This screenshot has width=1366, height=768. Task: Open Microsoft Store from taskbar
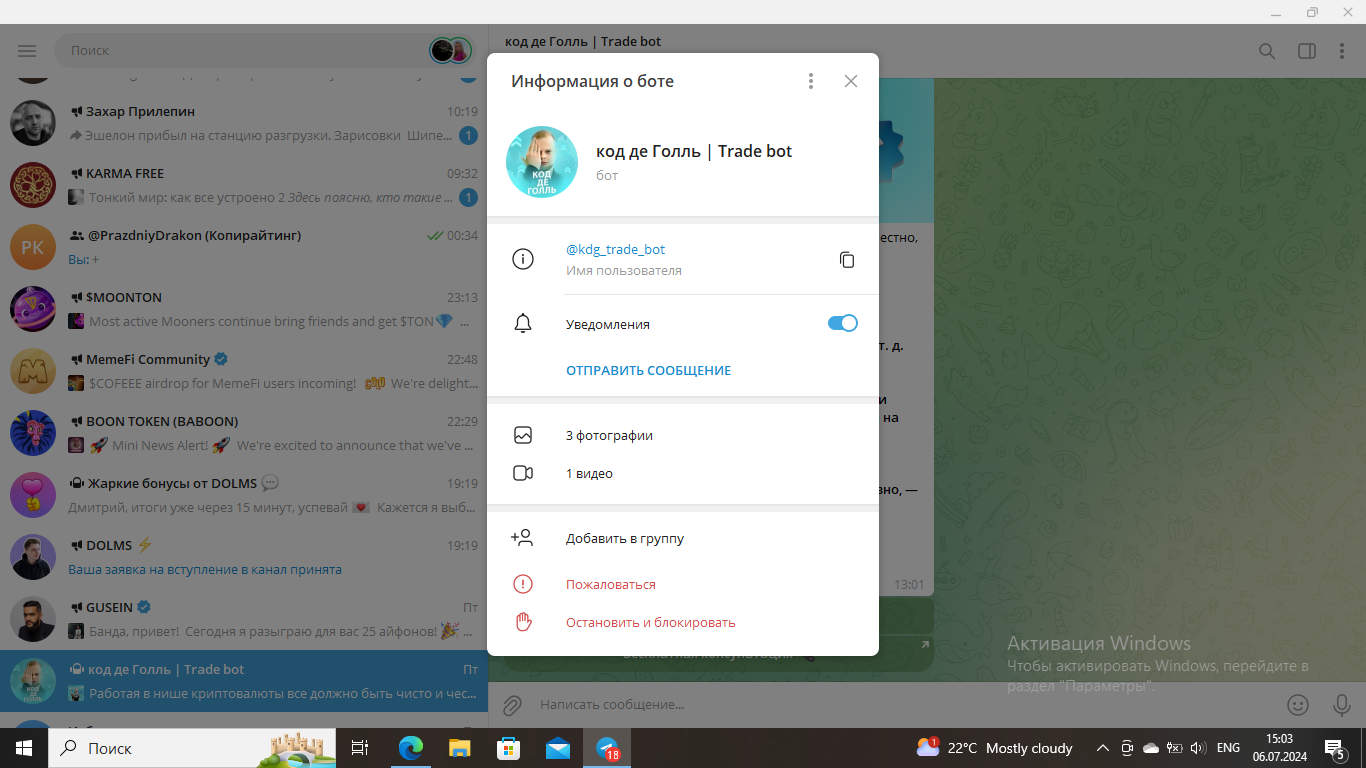tap(508, 748)
